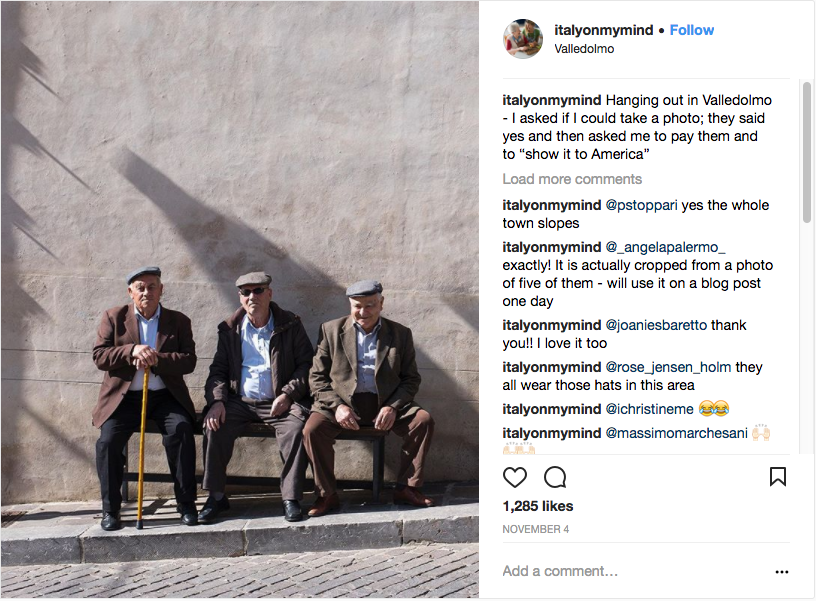Open the @joaniesbaretto mention
Image resolution: width=816 pixels, height=601 pixels.
(656, 325)
